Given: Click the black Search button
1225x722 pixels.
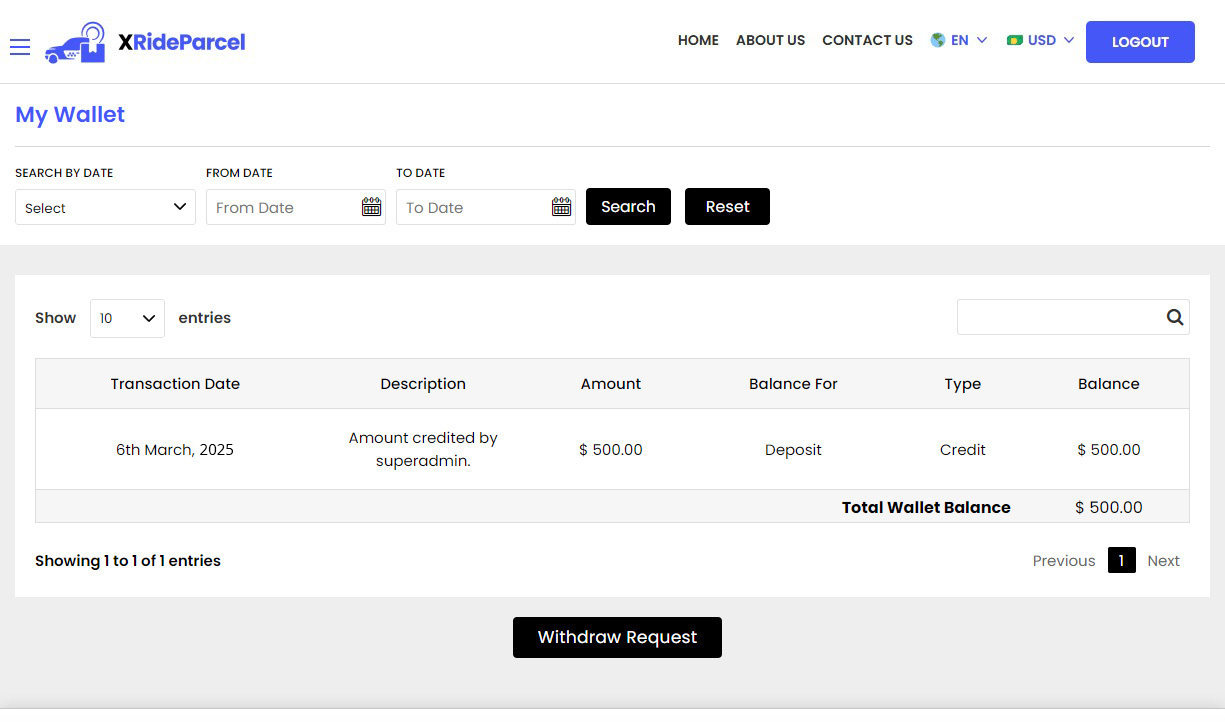Looking at the screenshot, I should (628, 207).
